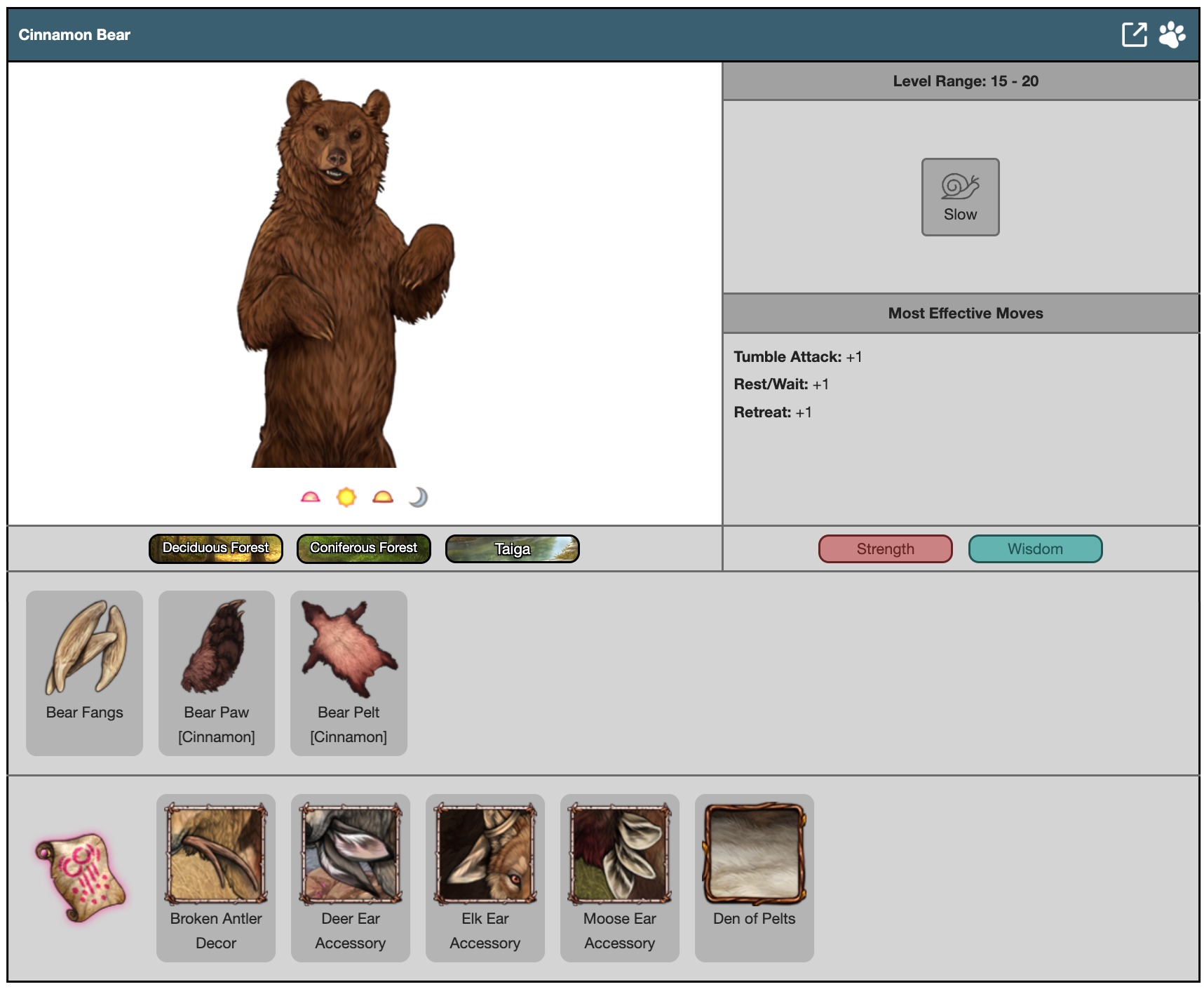
Task: Click the Slow snail speed icon
Action: click(x=960, y=197)
